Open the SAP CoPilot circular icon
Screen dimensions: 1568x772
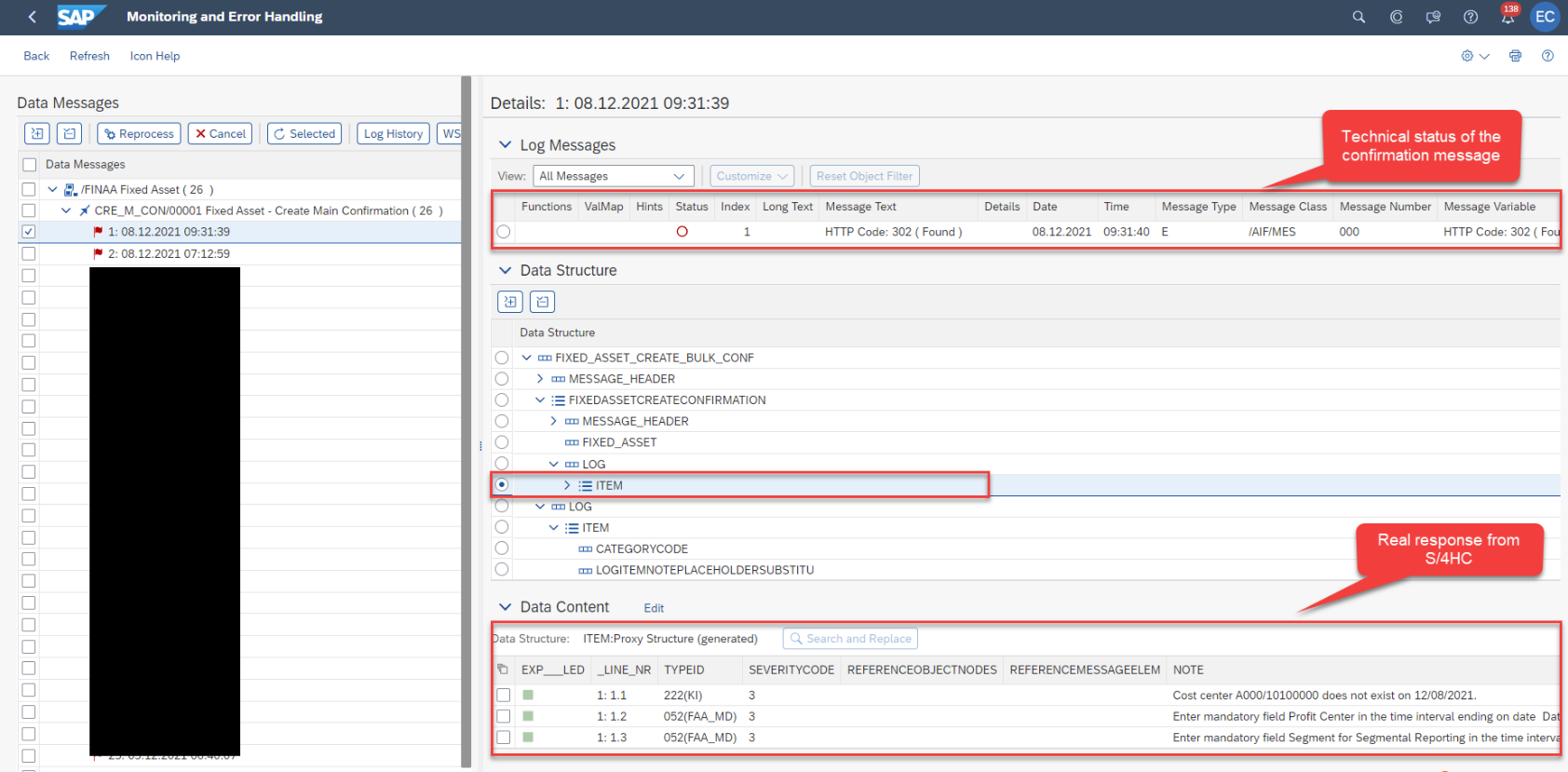pos(1397,17)
